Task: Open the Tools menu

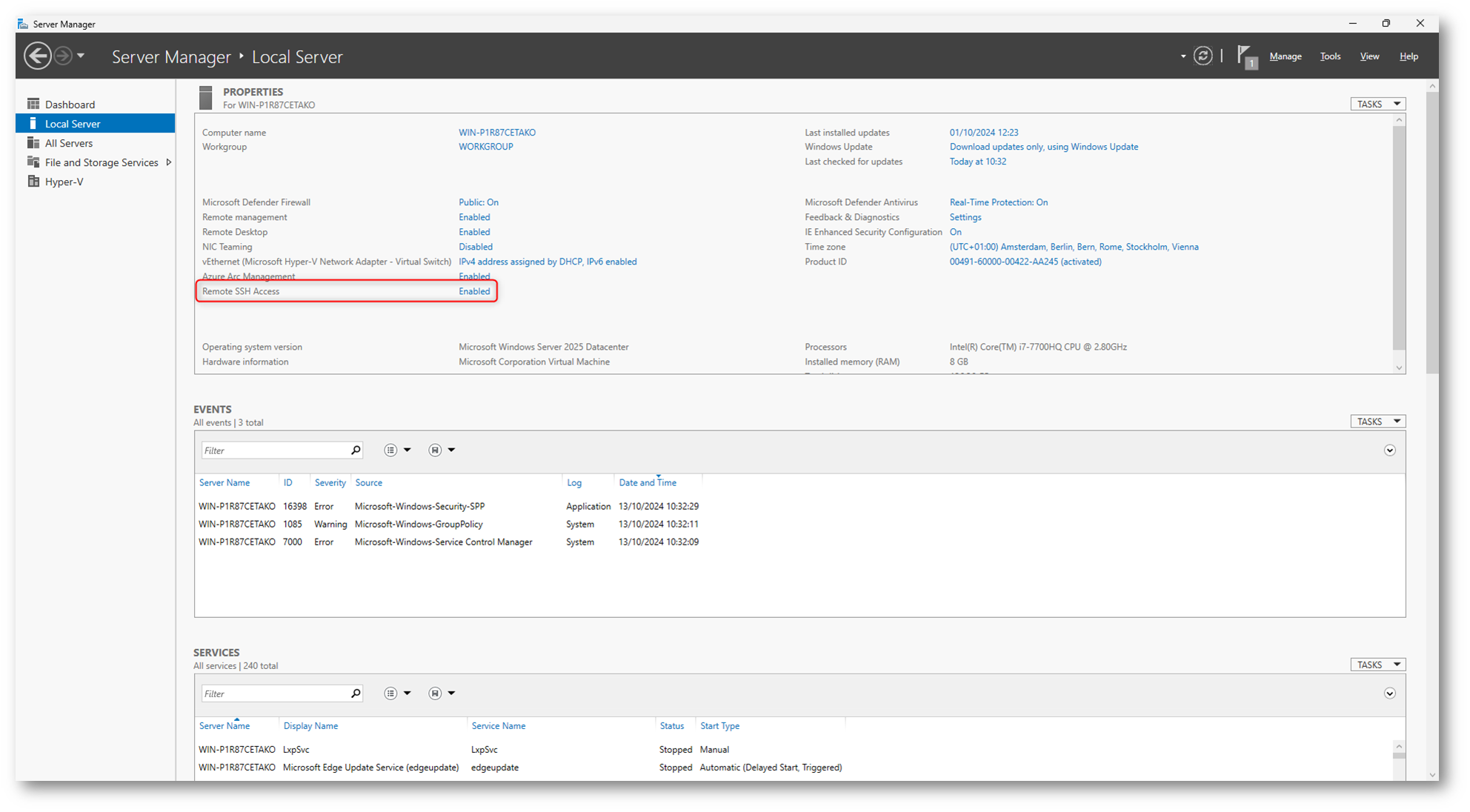Action: (x=1330, y=56)
